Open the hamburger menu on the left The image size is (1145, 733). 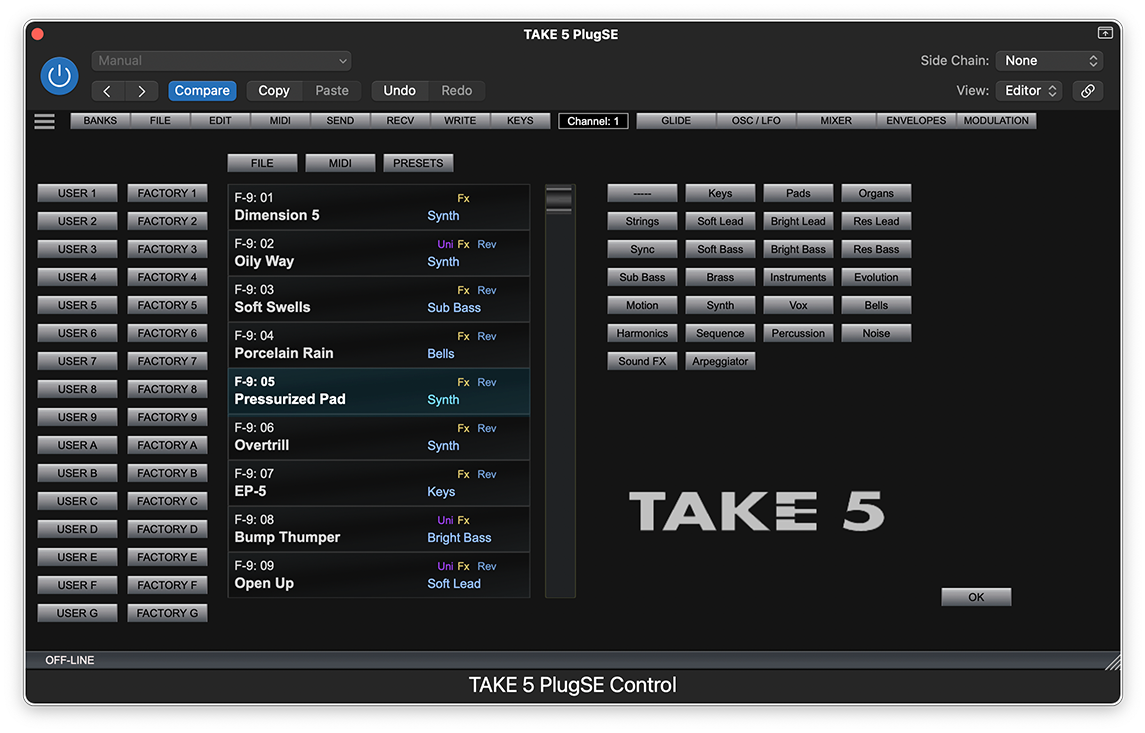pyautogui.click(x=44, y=120)
